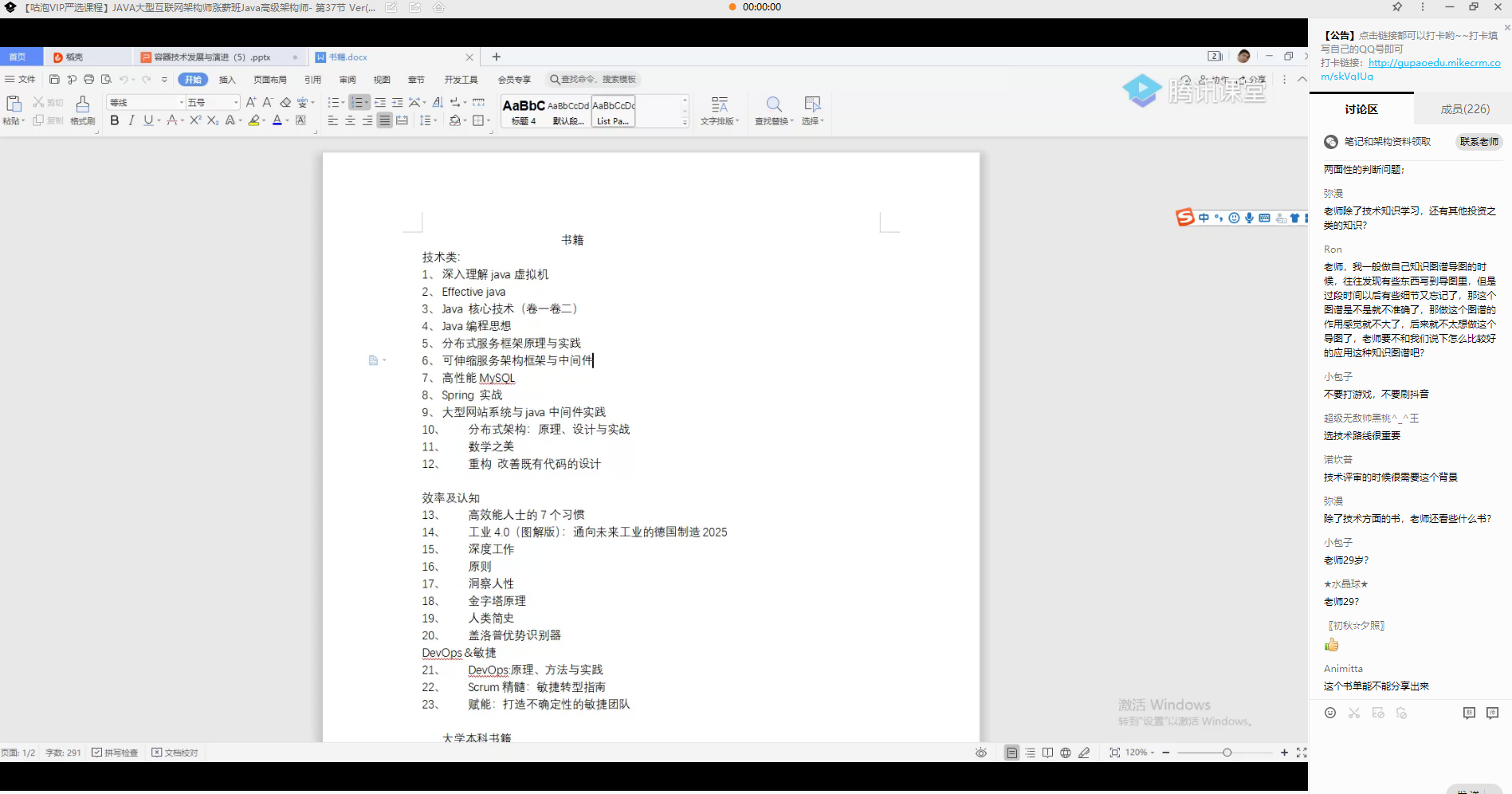Image resolution: width=1512 pixels, height=794 pixels.
Task: Click the Format Painter tool
Action: click(x=82, y=110)
